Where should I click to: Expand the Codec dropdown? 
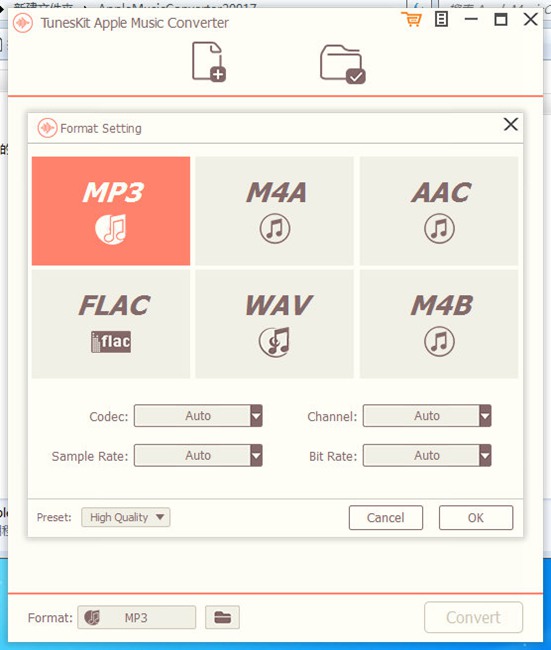(198, 416)
